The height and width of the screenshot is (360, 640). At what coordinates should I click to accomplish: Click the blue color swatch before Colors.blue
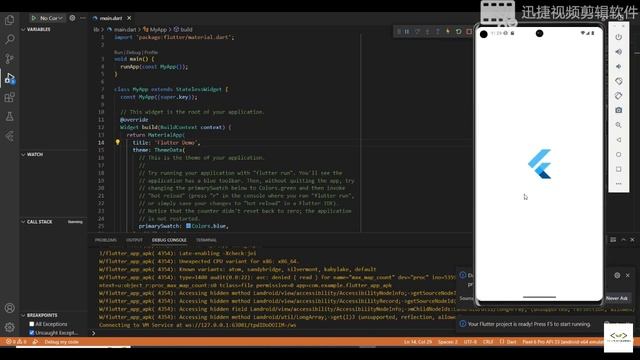[x=188, y=226]
